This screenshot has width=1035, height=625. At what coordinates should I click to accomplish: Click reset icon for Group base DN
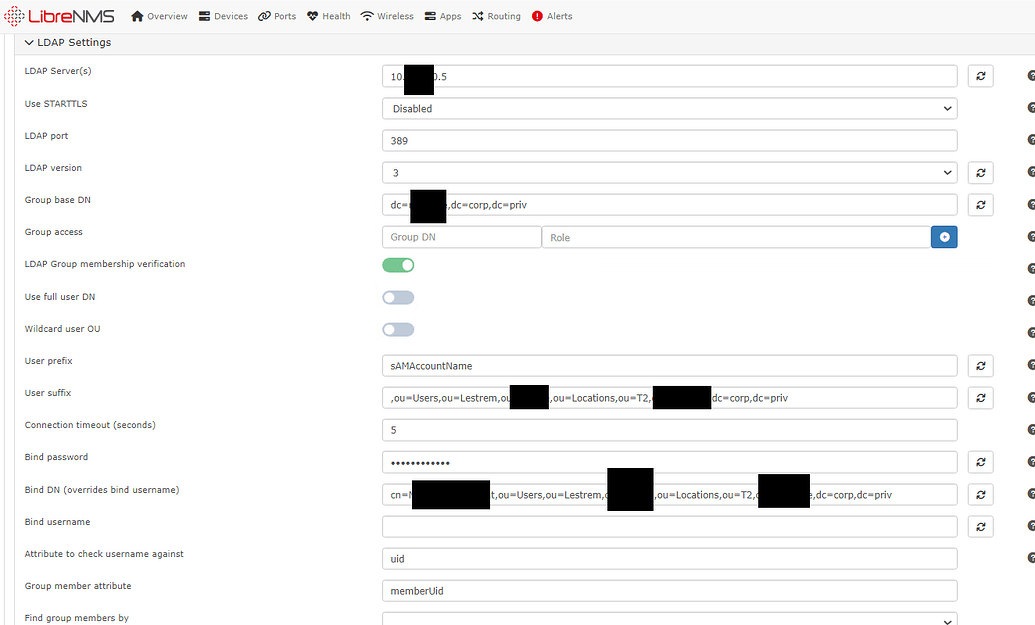click(980, 205)
